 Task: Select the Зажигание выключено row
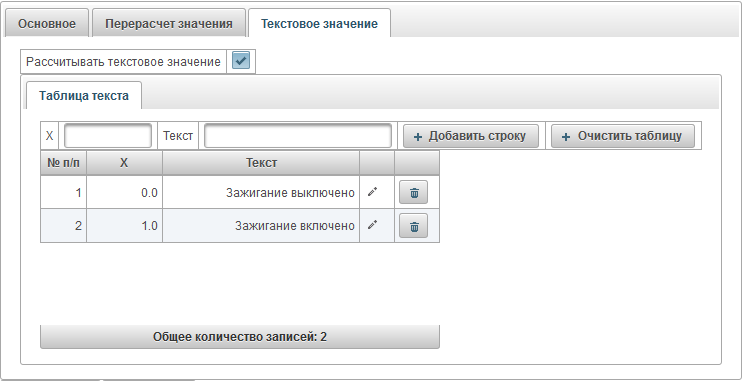(x=240, y=193)
